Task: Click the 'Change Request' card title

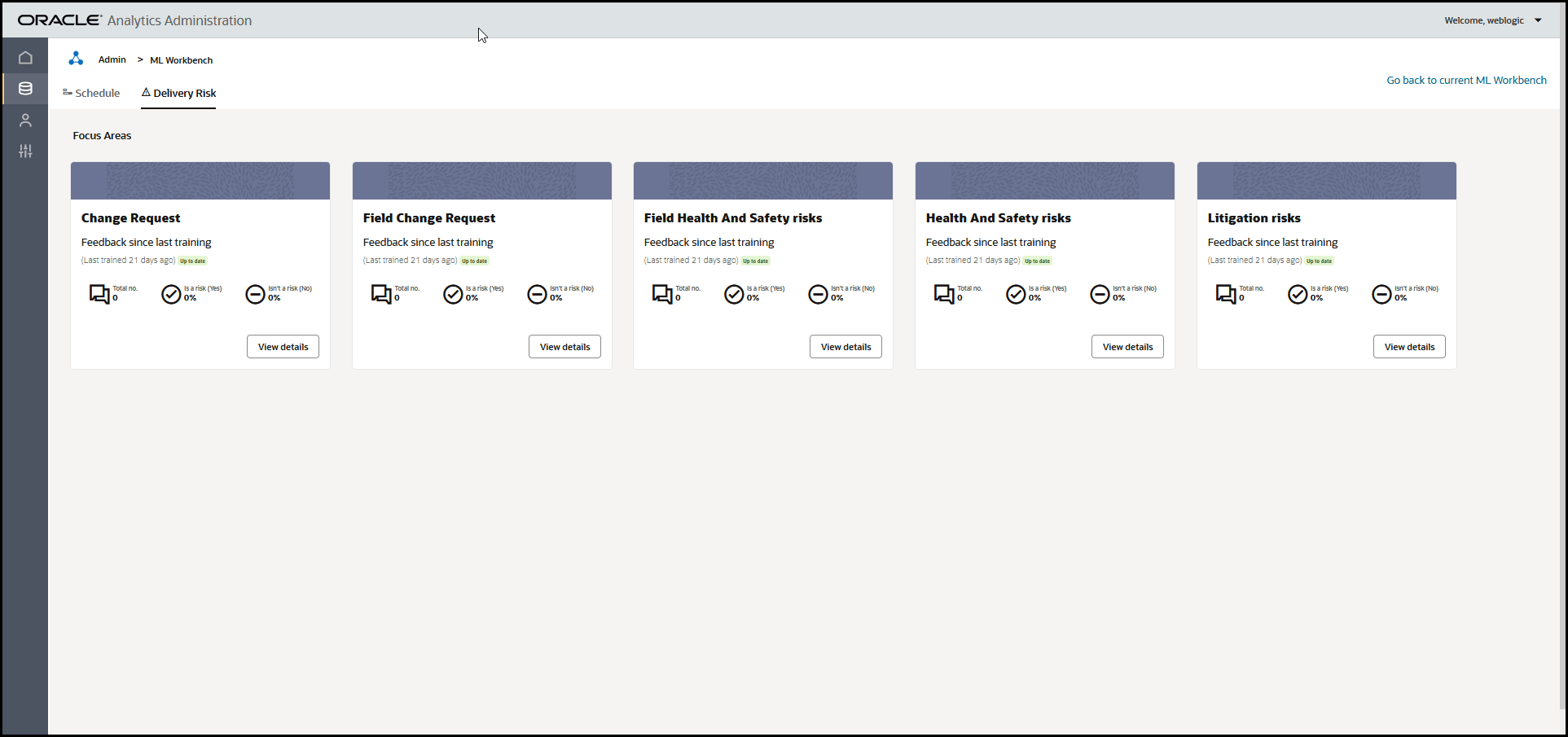Action: point(131,218)
